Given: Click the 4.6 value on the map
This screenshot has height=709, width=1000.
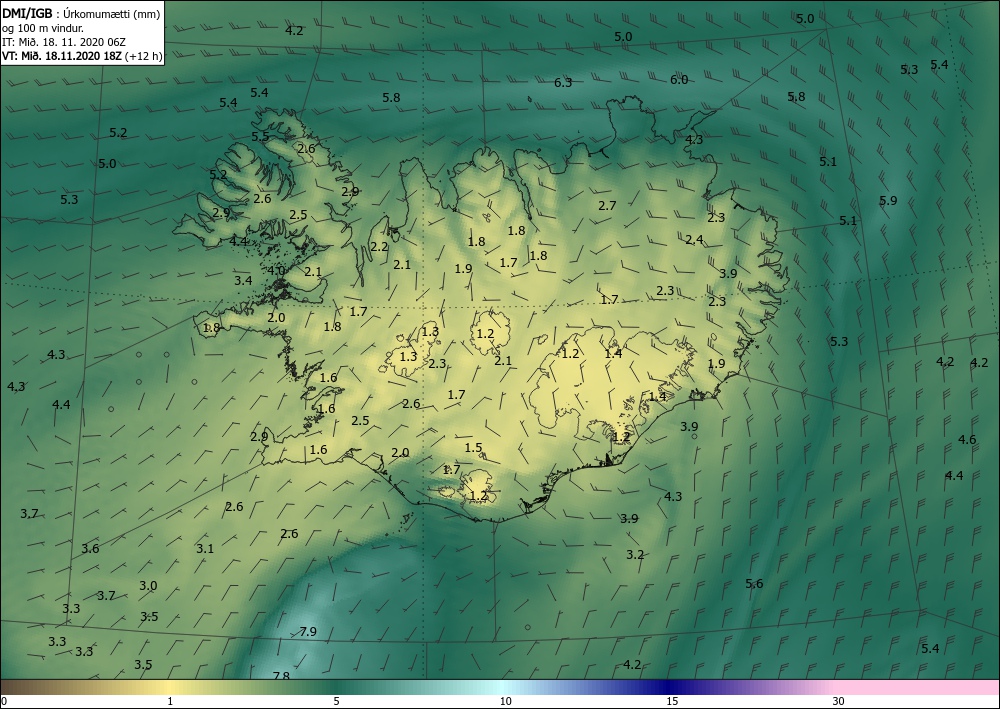Looking at the screenshot, I should (x=967, y=439).
